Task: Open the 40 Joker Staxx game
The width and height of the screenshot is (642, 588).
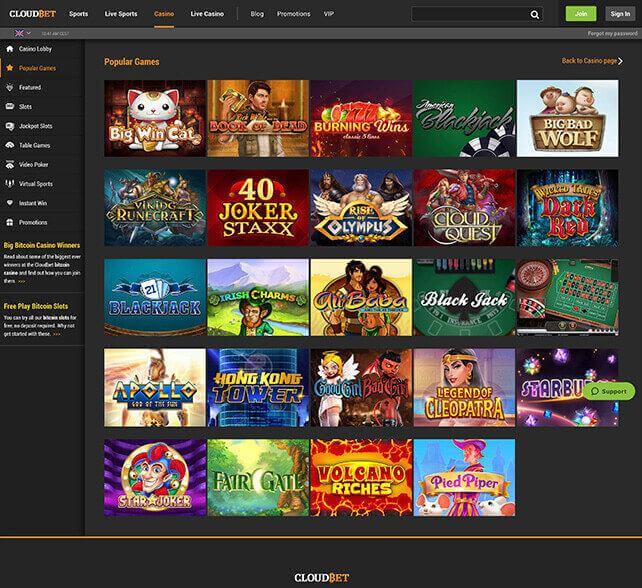Action: pyautogui.click(x=258, y=208)
